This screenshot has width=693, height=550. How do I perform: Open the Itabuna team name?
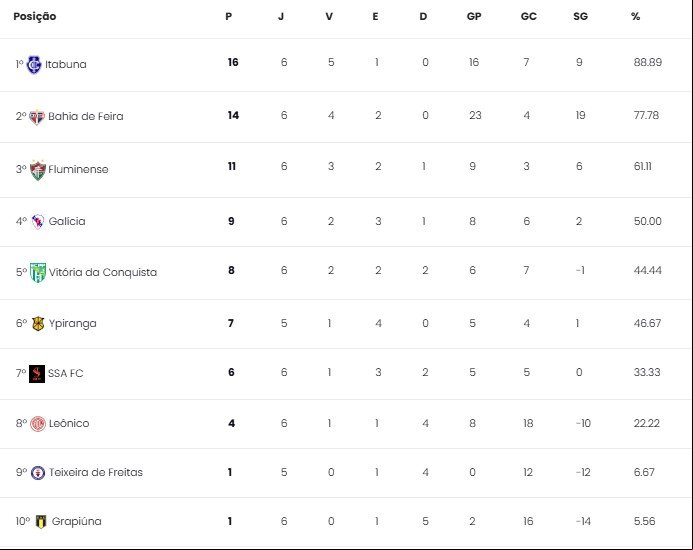(66, 65)
